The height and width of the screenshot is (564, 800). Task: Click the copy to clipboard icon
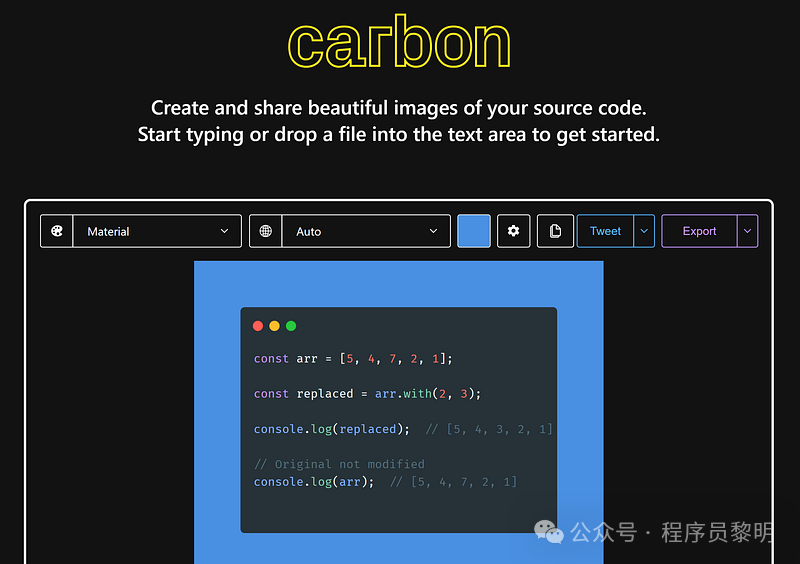pyautogui.click(x=555, y=231)
